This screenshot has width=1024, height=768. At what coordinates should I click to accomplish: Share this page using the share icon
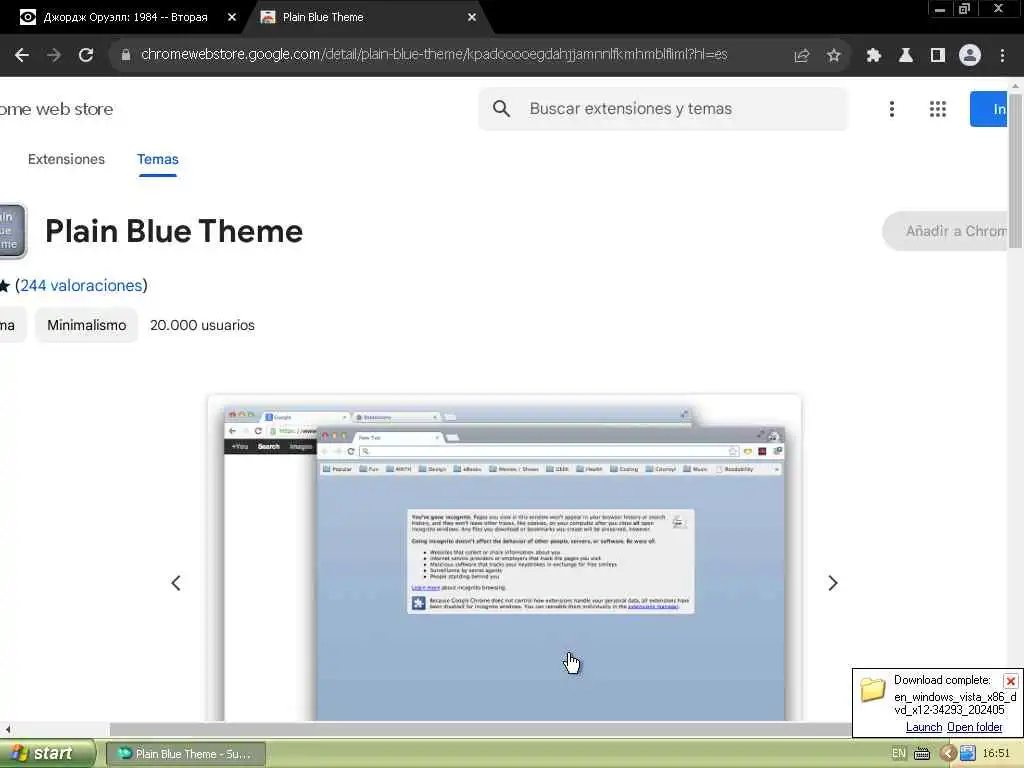click(801, 56)
